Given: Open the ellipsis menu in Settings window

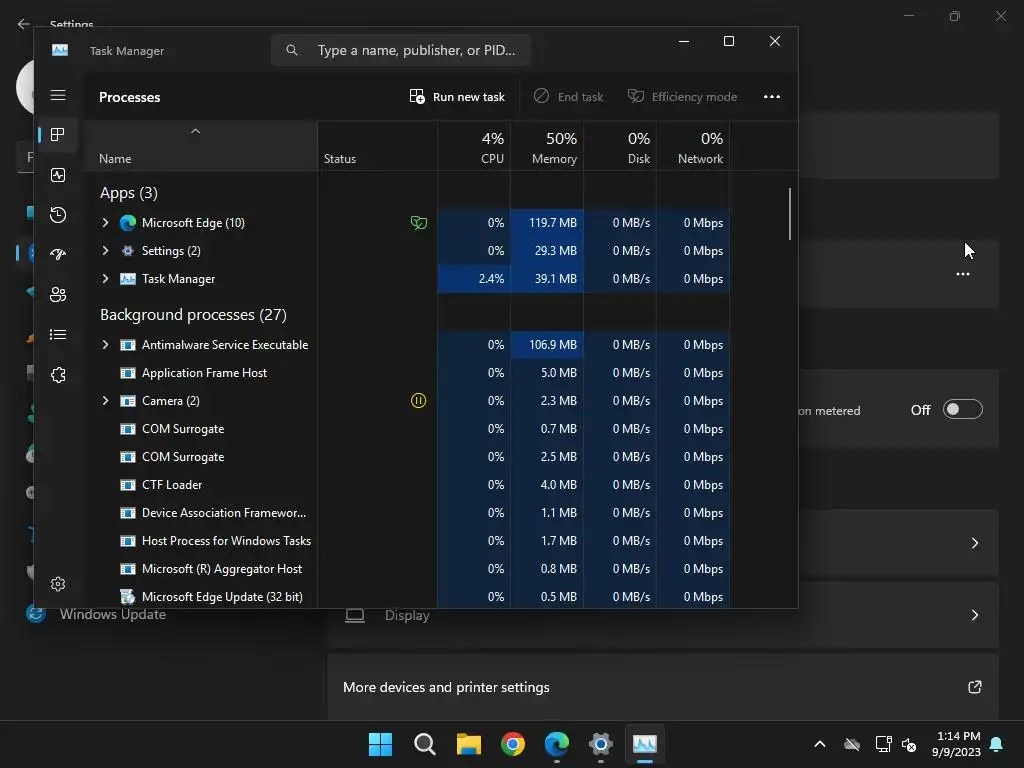Looking at the screenshot, I should (x=963, y=274).
